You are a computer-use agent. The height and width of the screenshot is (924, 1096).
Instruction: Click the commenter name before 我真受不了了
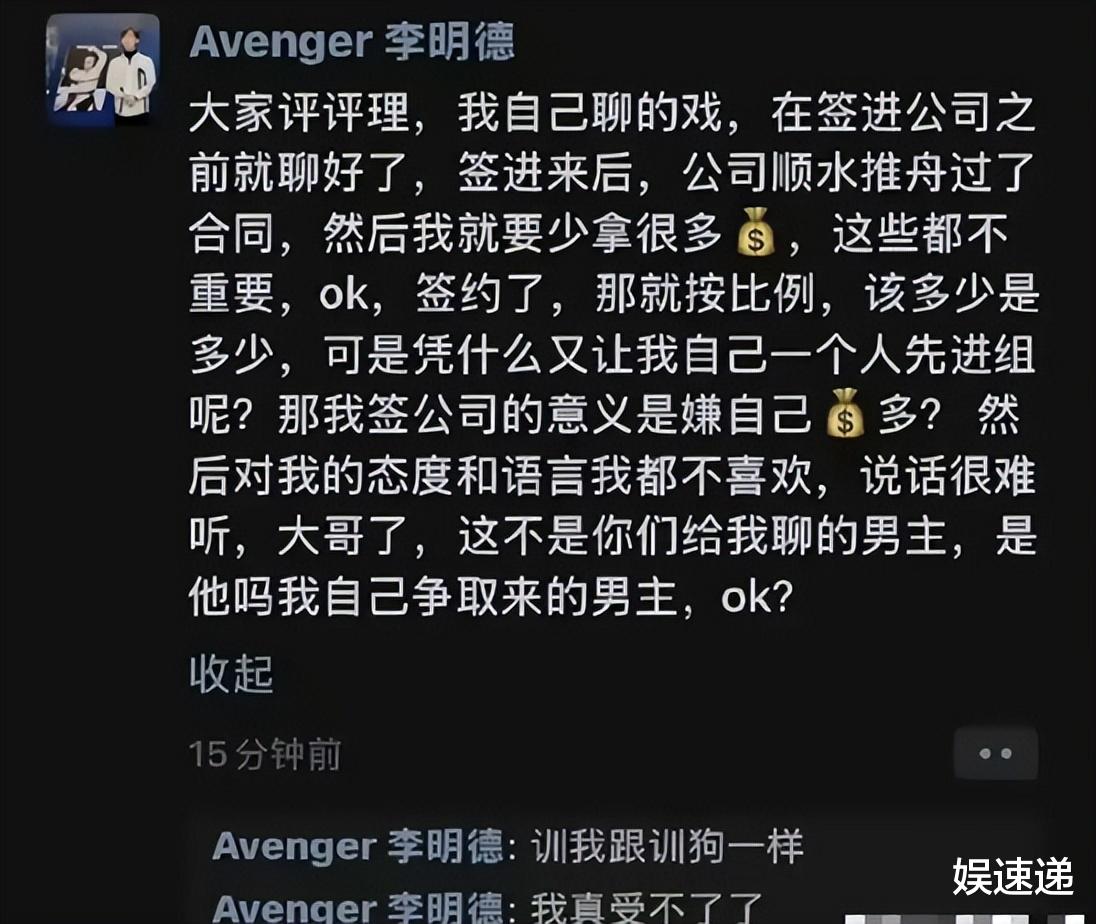click(359, 907)
